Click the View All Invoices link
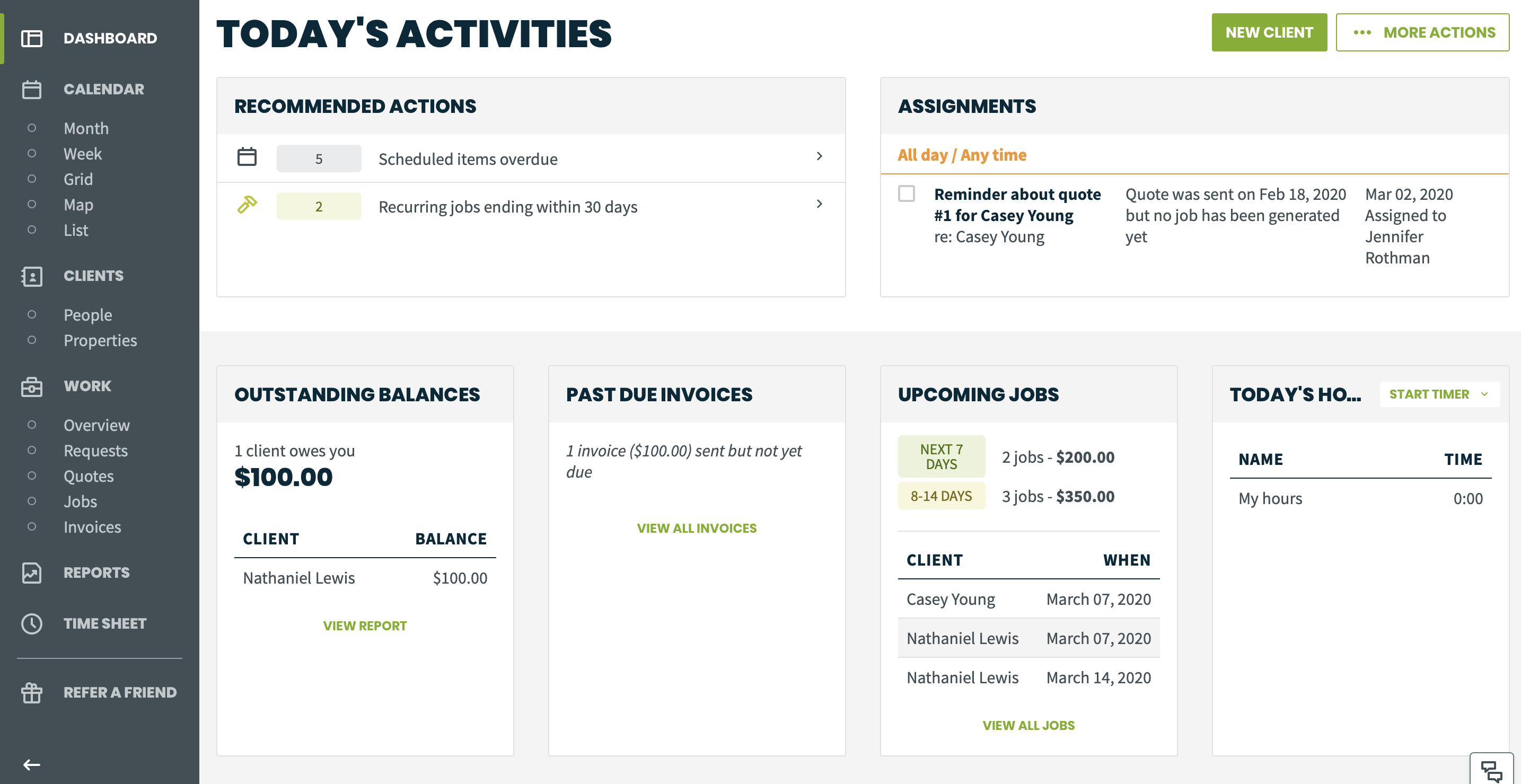The height and width of the screenshot is (784, 1521). (x=696, y=528)
